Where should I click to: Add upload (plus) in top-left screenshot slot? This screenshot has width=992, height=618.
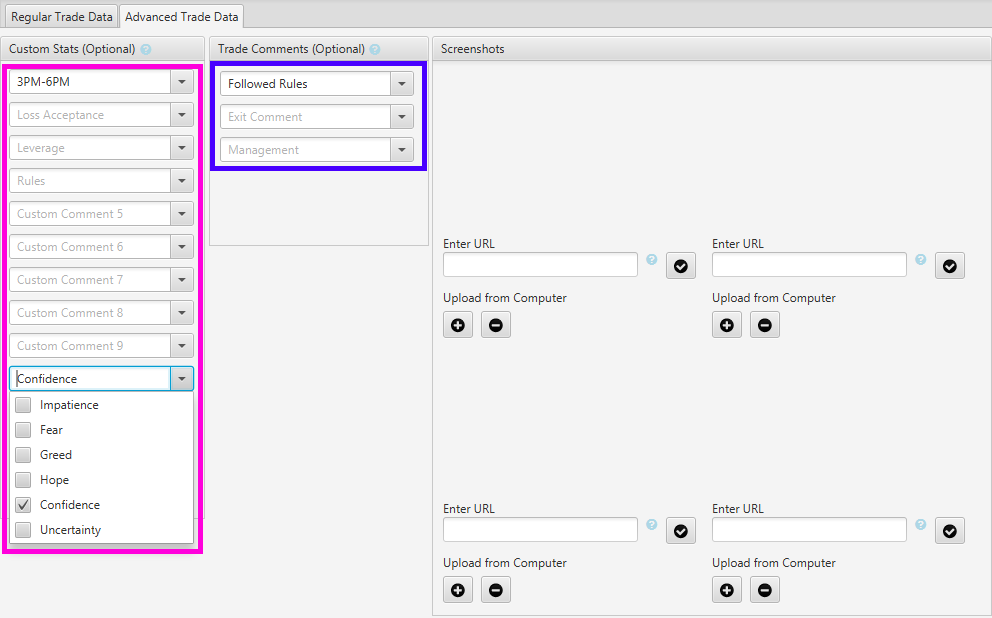click(458, 325)
